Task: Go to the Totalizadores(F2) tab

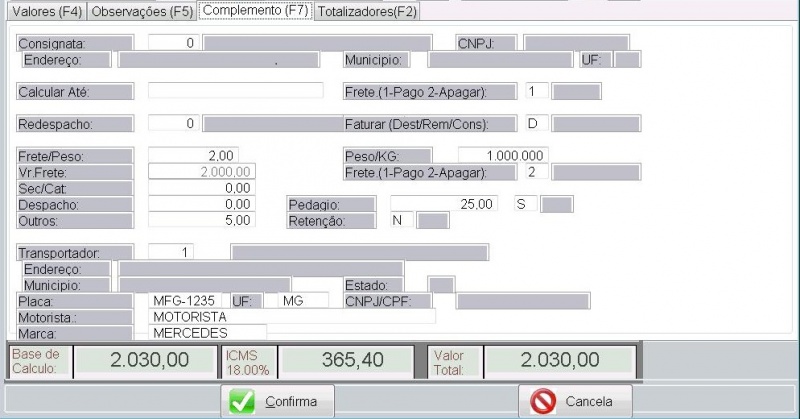Action: (x=367, y=12)
